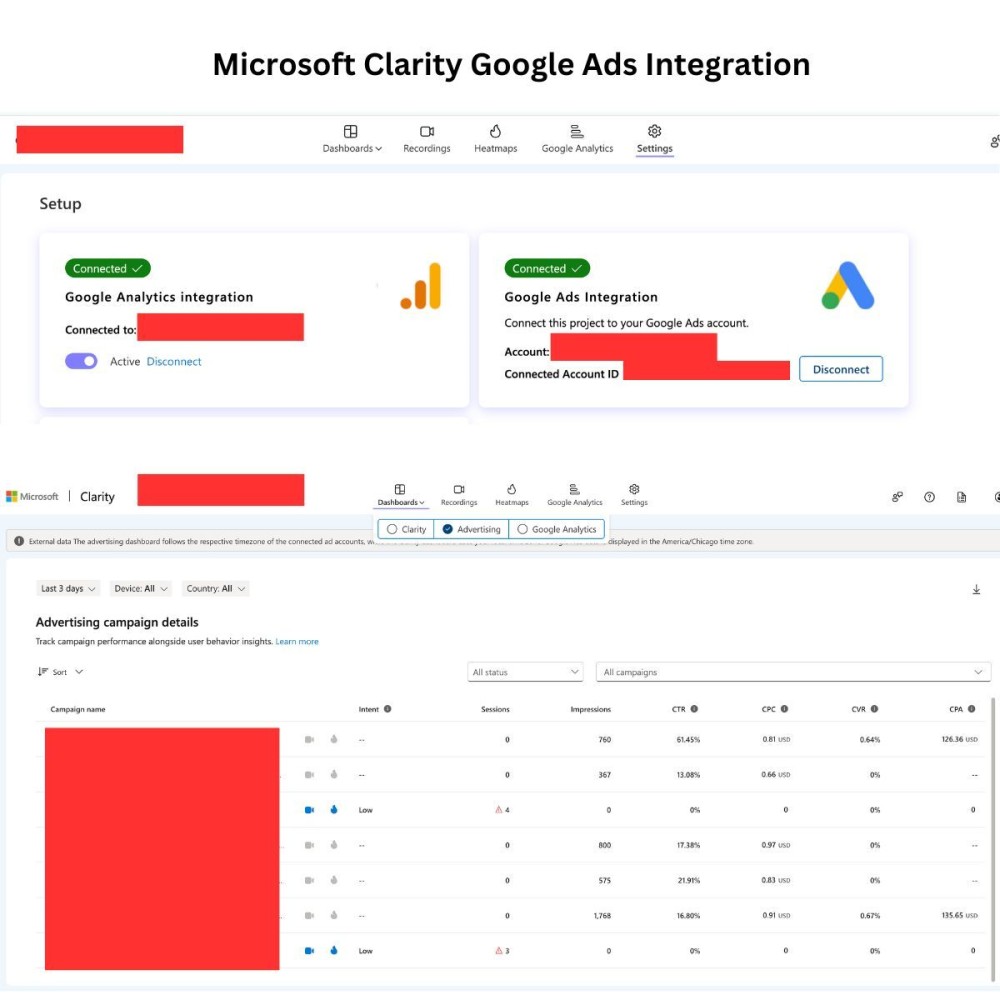Click the recording icon in the 760 impressions row
This screenshot has height=1000, width=1000.
pos(309,739)
